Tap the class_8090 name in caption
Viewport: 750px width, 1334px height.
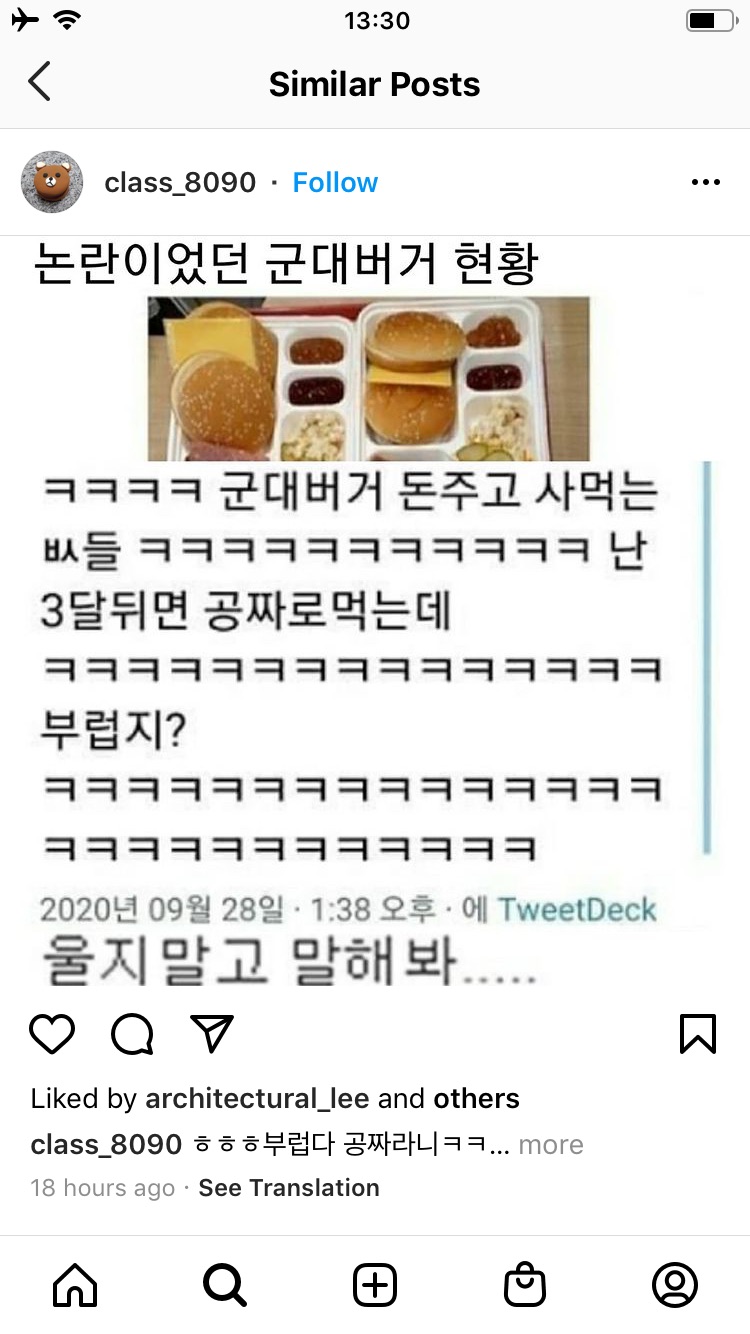[106, 1144]
